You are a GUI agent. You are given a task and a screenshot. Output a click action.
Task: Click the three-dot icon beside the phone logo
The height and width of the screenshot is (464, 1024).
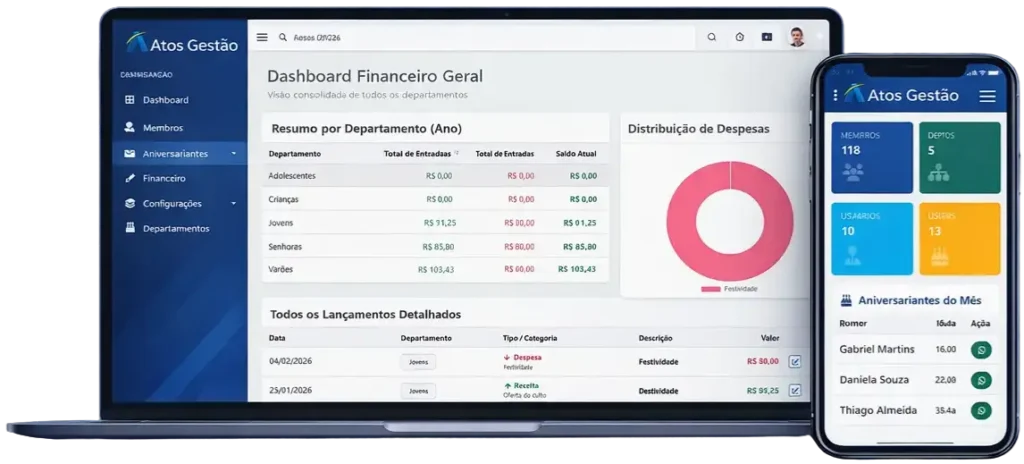tap(836, 95)
